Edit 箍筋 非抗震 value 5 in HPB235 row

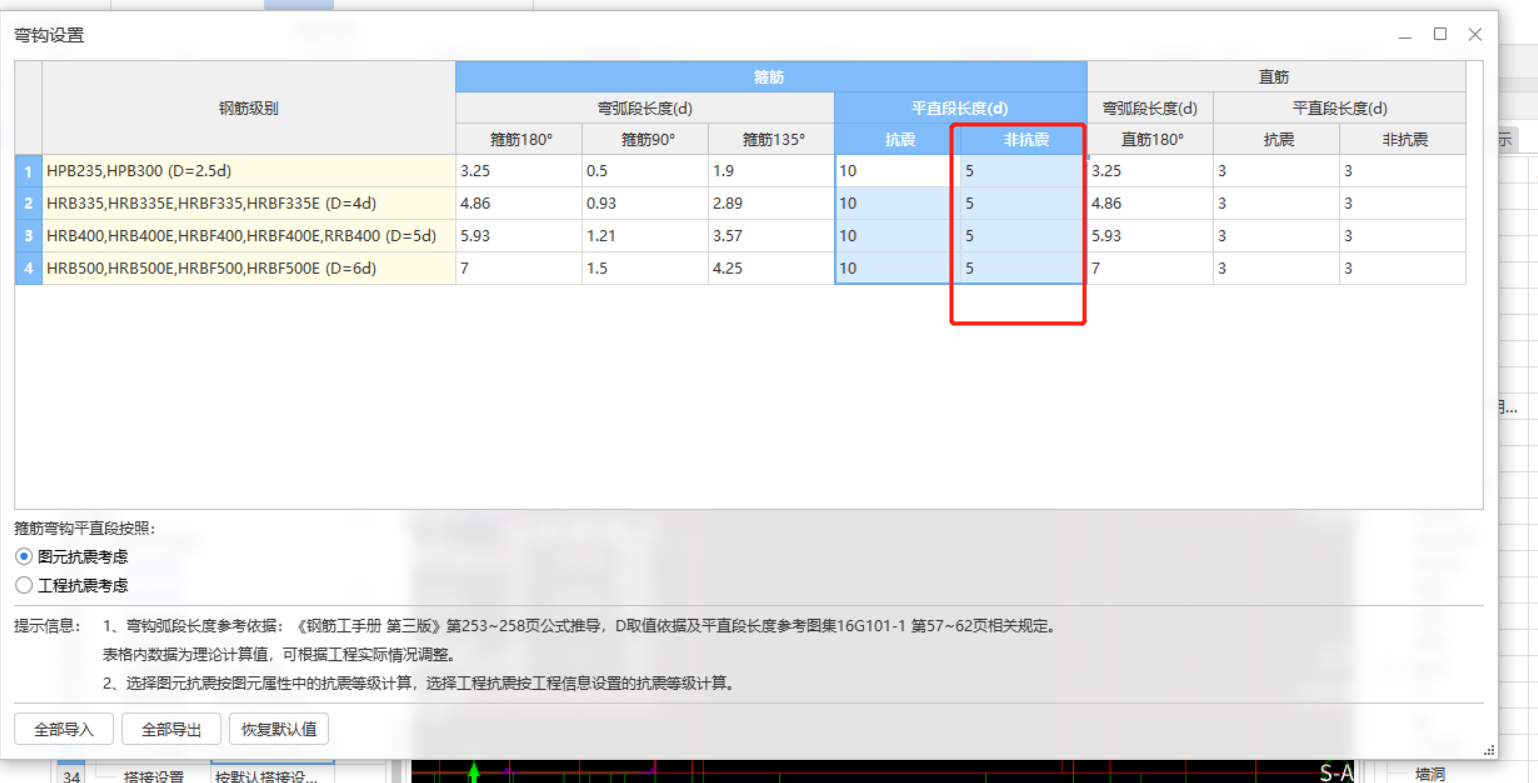coord(1024,171)
